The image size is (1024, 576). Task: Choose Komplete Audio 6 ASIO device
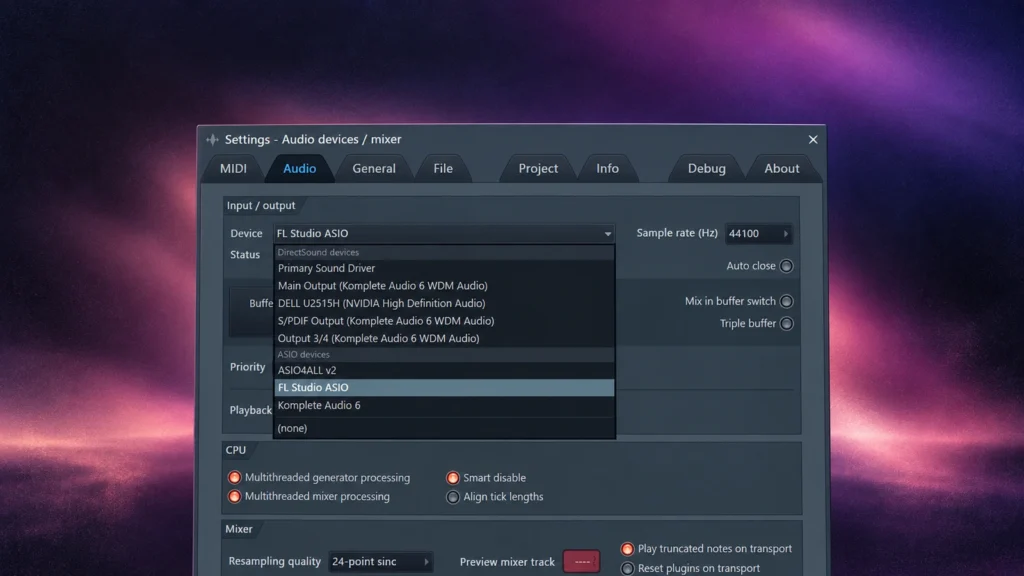(x=444, y=406)
